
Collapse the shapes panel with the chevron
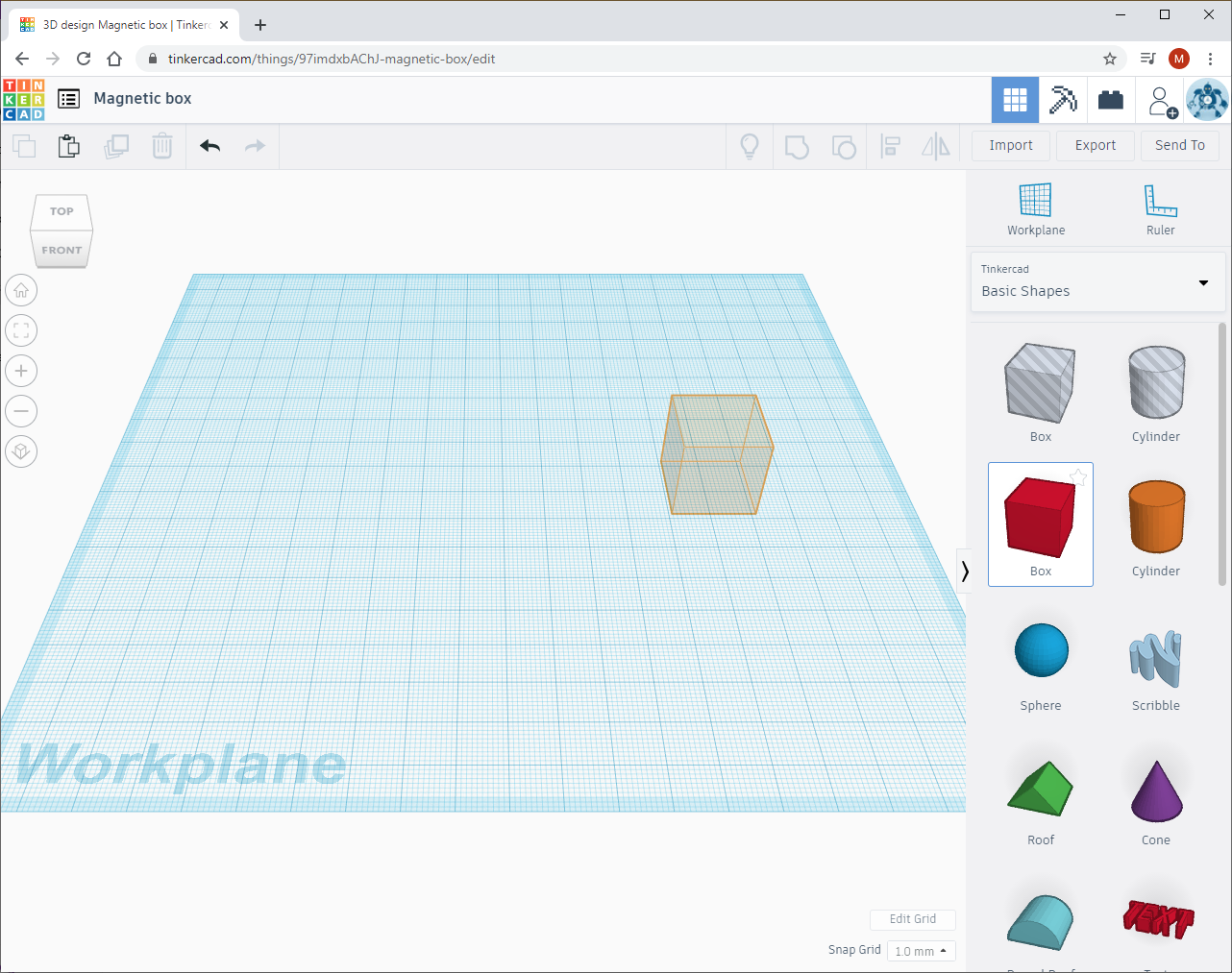tap(965, 572)
